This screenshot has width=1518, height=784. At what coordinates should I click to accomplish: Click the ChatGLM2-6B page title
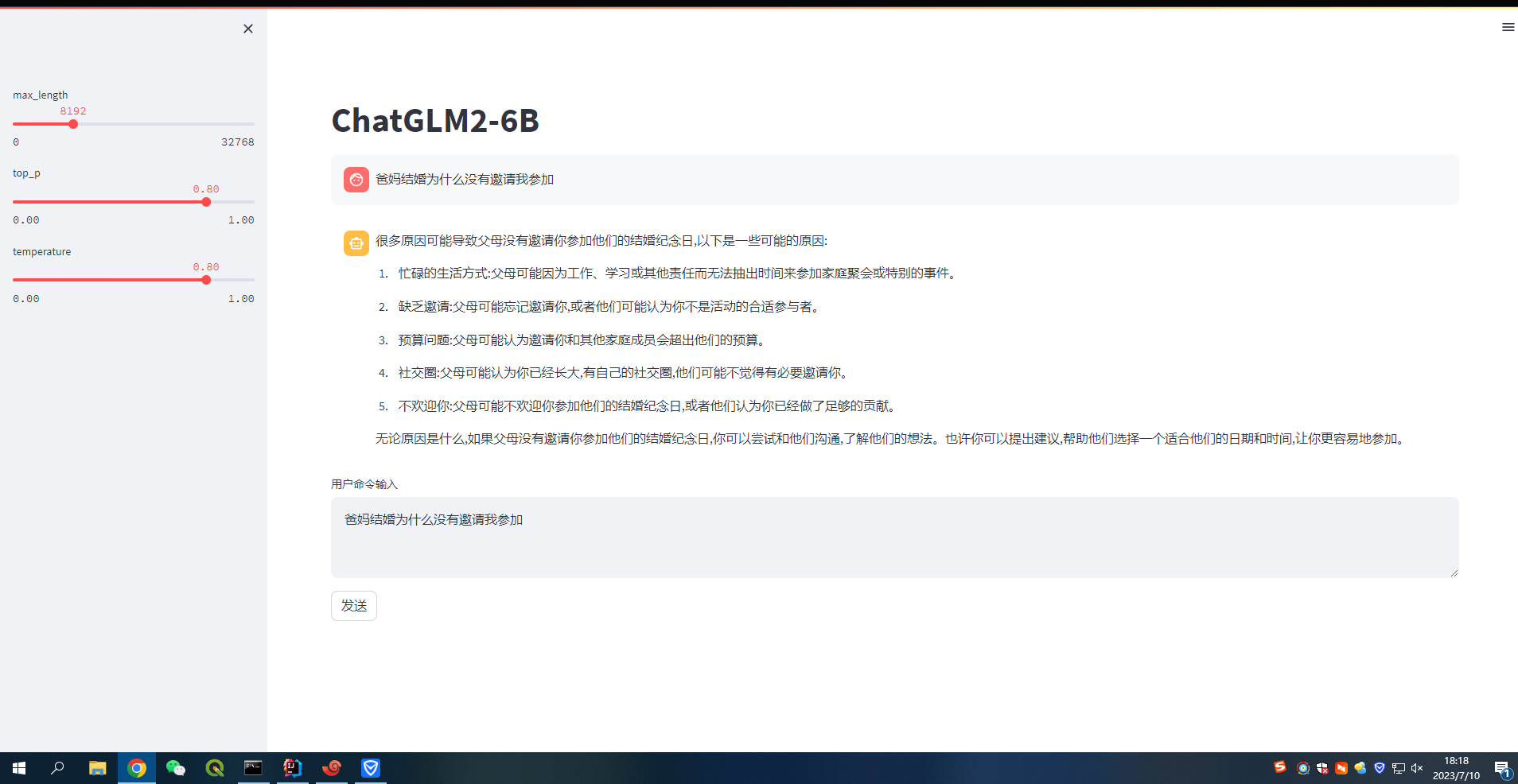pyautogui.click(x=435, y=121)
